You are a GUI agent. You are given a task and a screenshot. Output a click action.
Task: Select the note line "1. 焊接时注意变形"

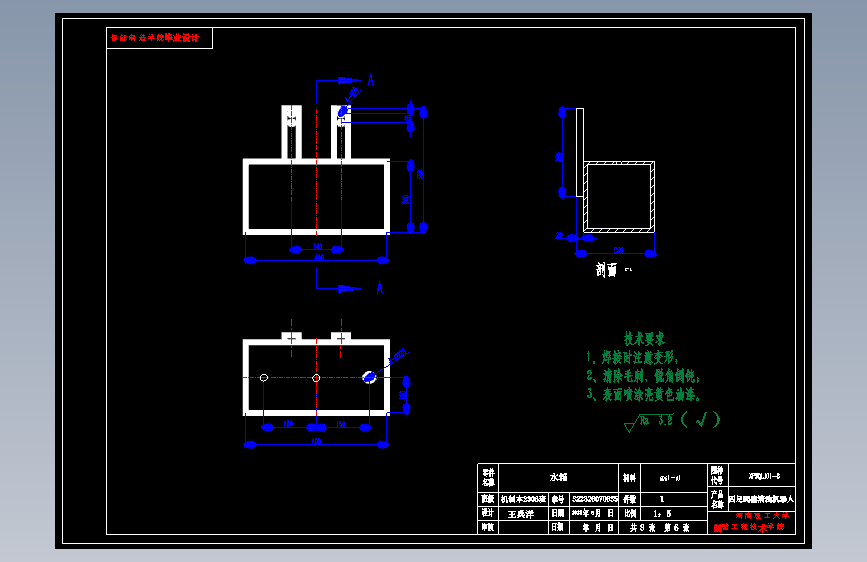[632, 357]
